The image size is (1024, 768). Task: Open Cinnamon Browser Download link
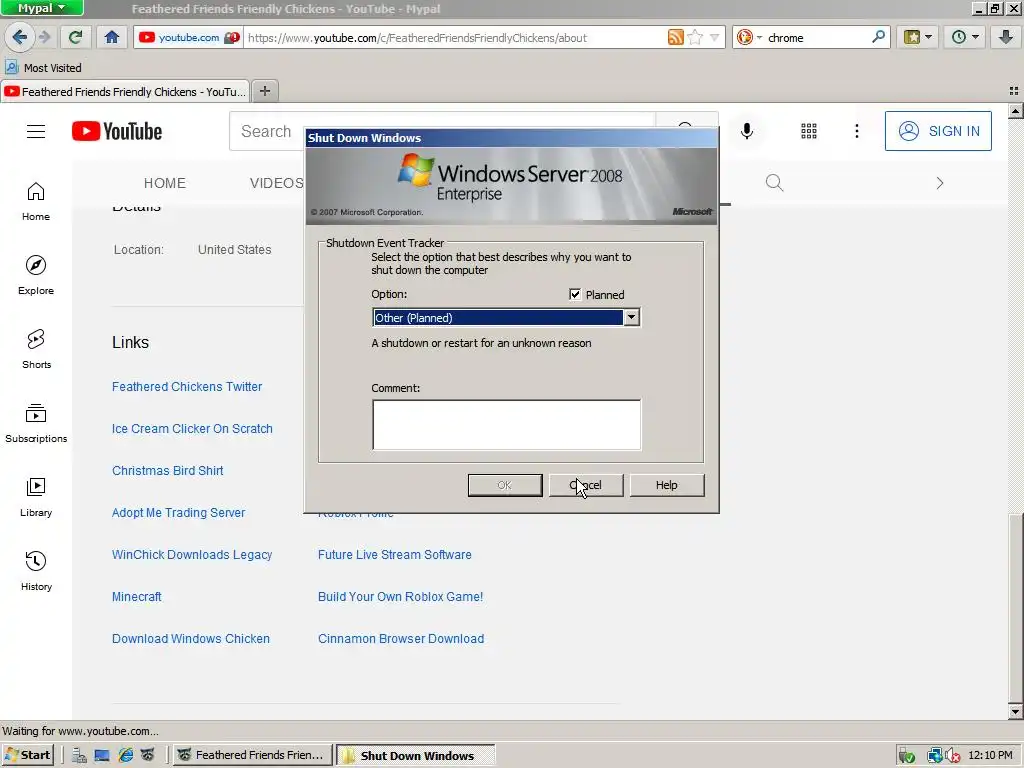coord(401,639)
